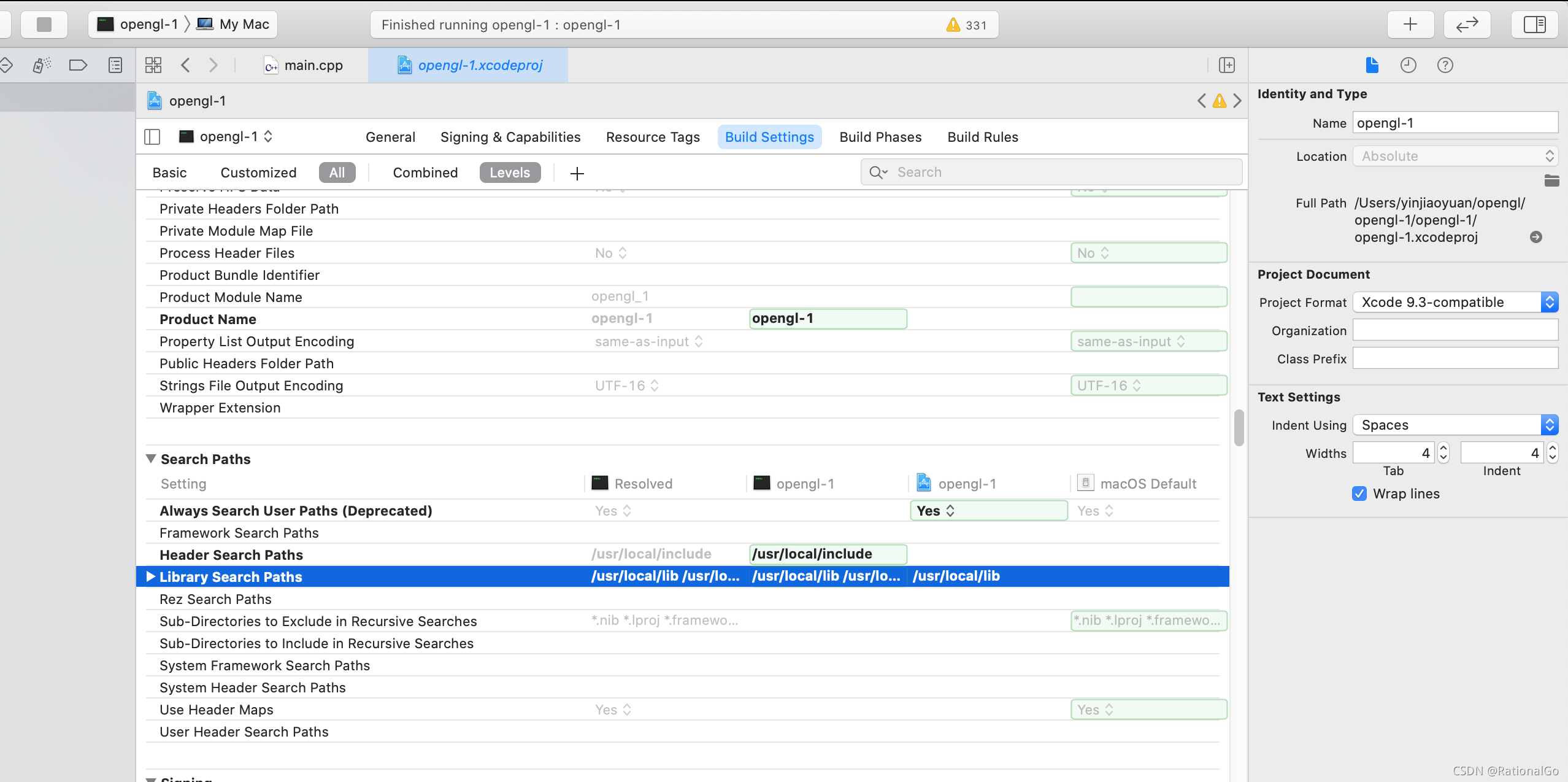
Task: Select the opengl-1.xcodeproj editor tab
Action: [468, 65]
